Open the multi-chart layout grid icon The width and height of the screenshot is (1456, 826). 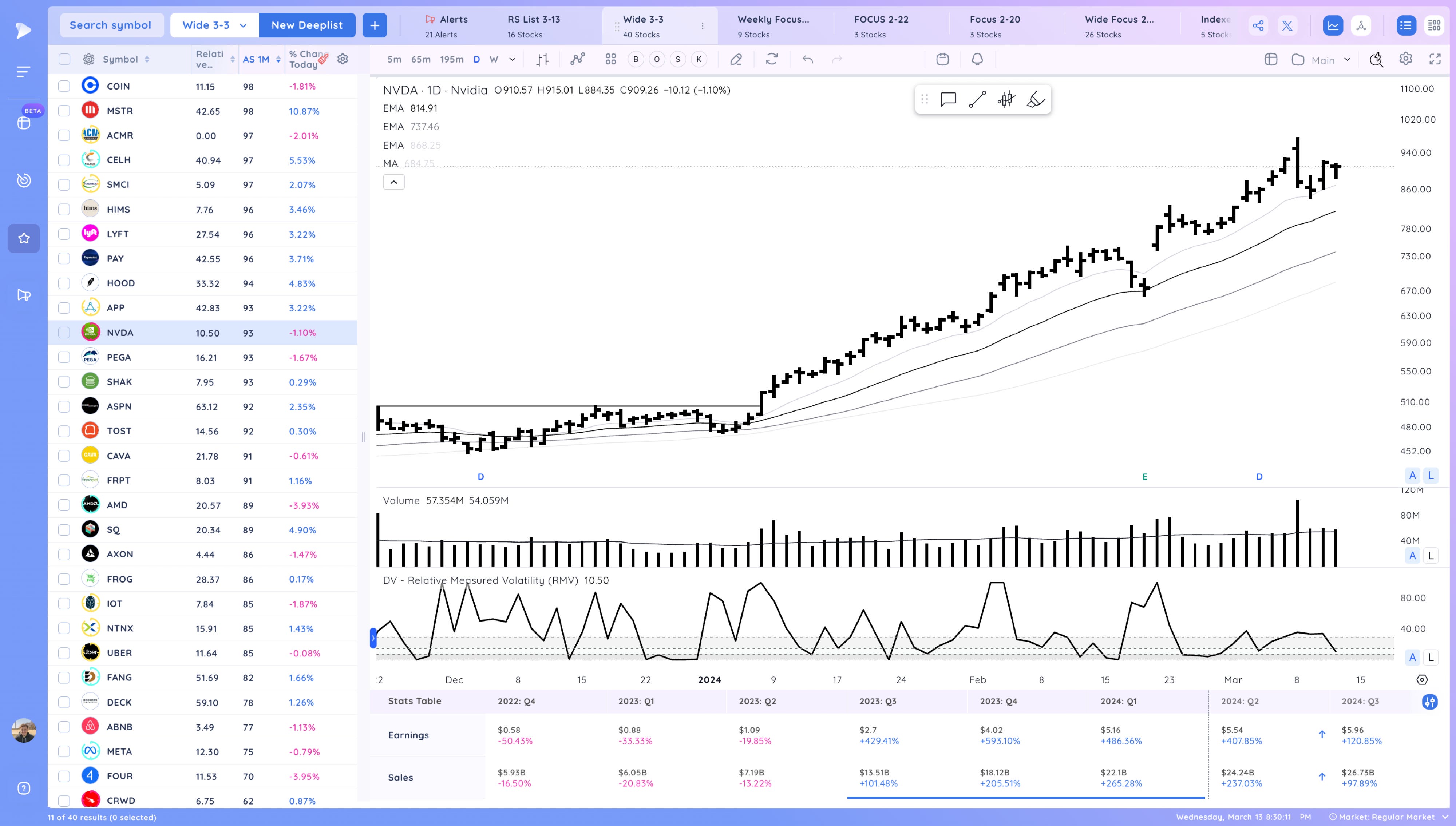610,60
